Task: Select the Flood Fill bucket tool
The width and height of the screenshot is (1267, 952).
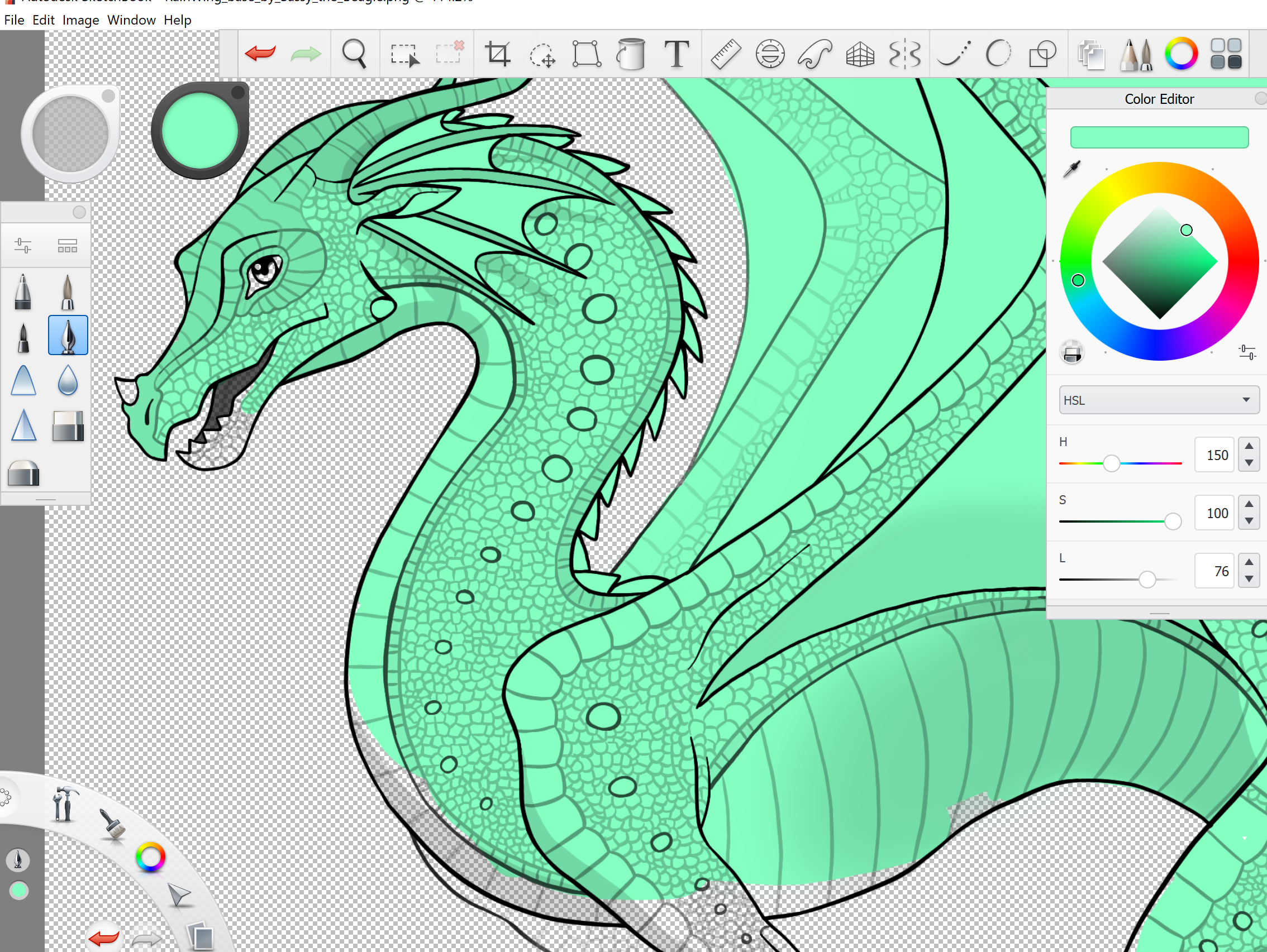Action: point(631,54)
